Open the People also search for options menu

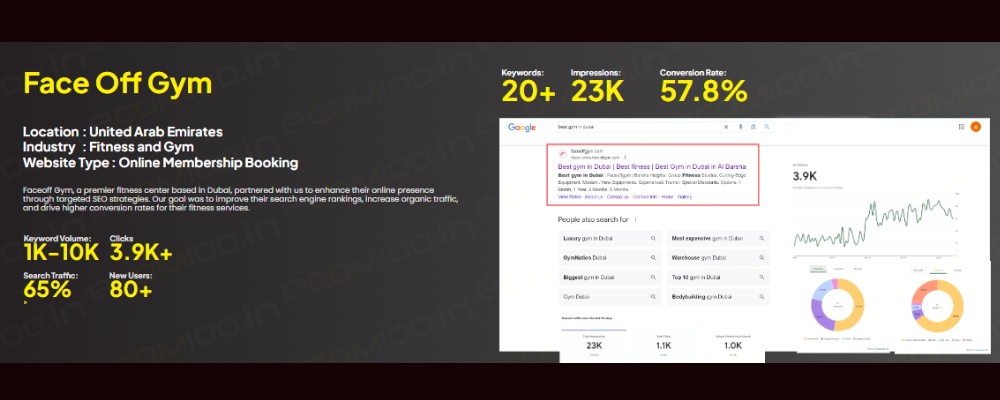click(x=636, y=219)
